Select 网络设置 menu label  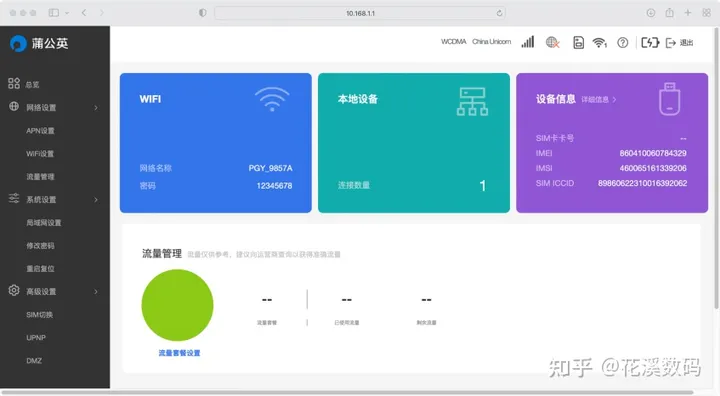(x=41, y=107)
